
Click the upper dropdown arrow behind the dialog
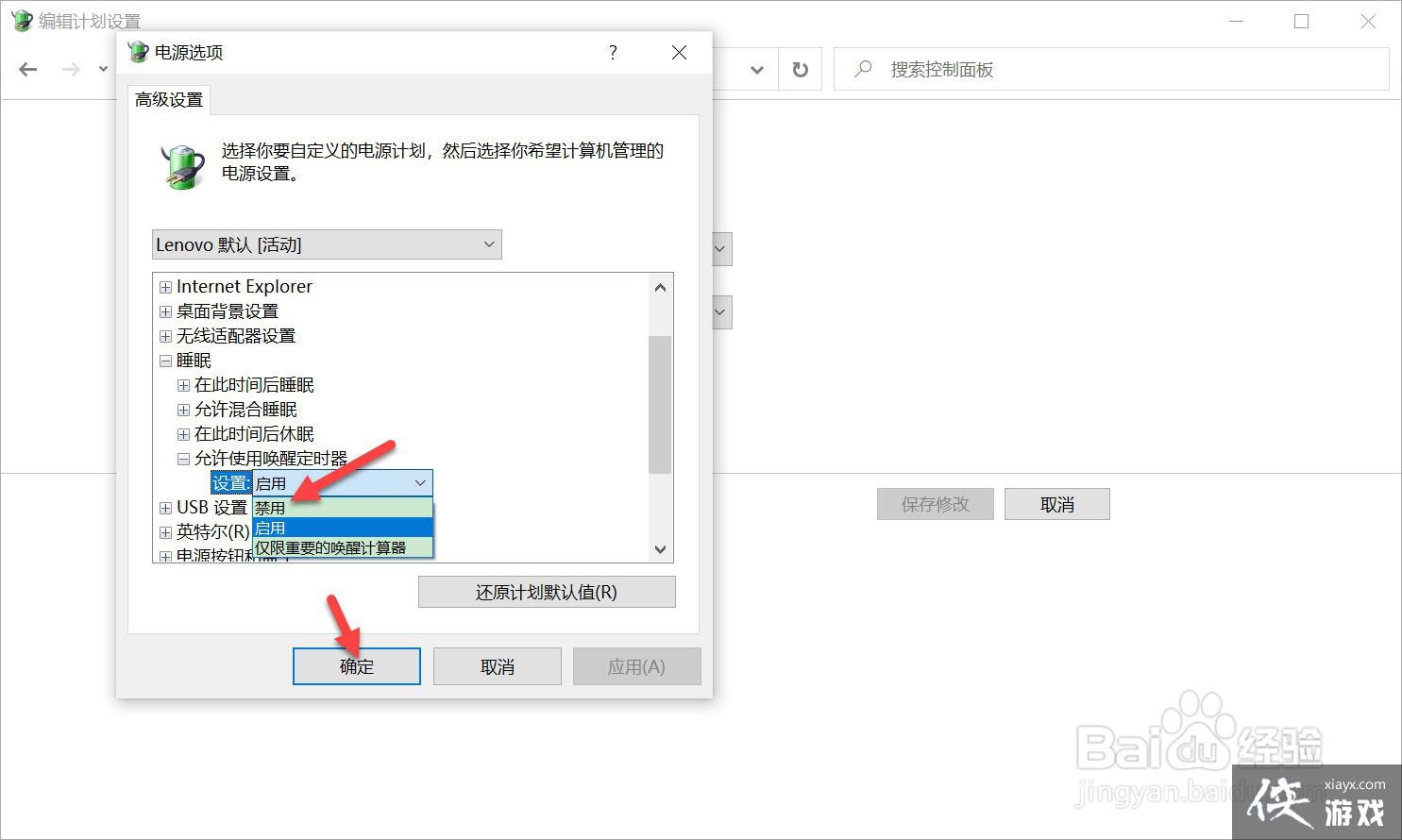point(721,250)
